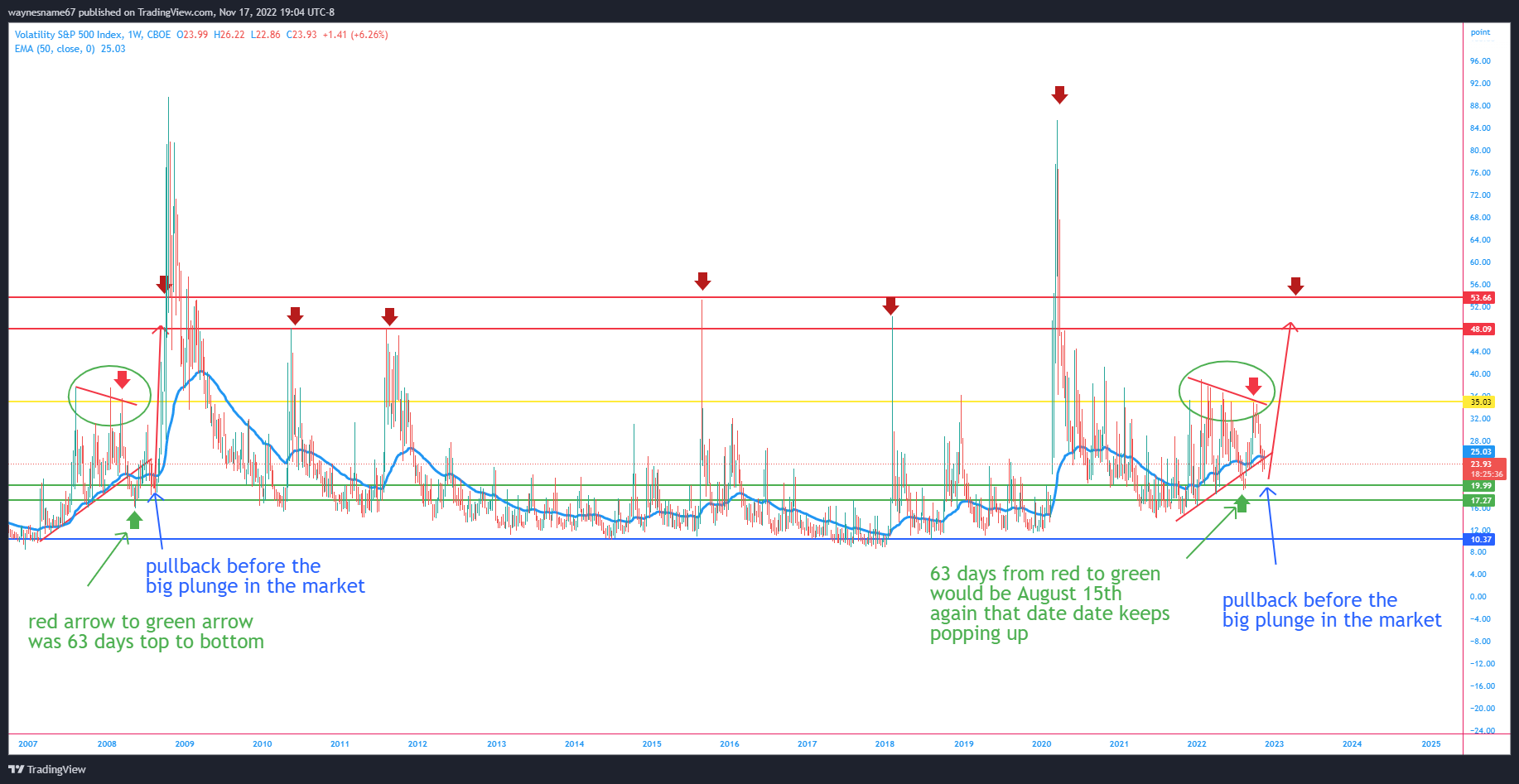Select the red down arrow above the 2018 spike

click(x=890, y=306)
